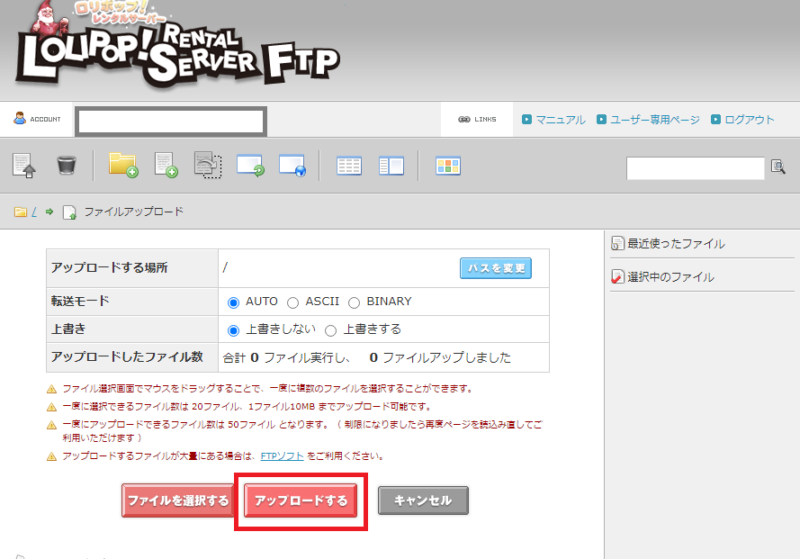Click the dashed select-all toolbar icon
This screenshot has width=800, height=559.
coord(207,166)
